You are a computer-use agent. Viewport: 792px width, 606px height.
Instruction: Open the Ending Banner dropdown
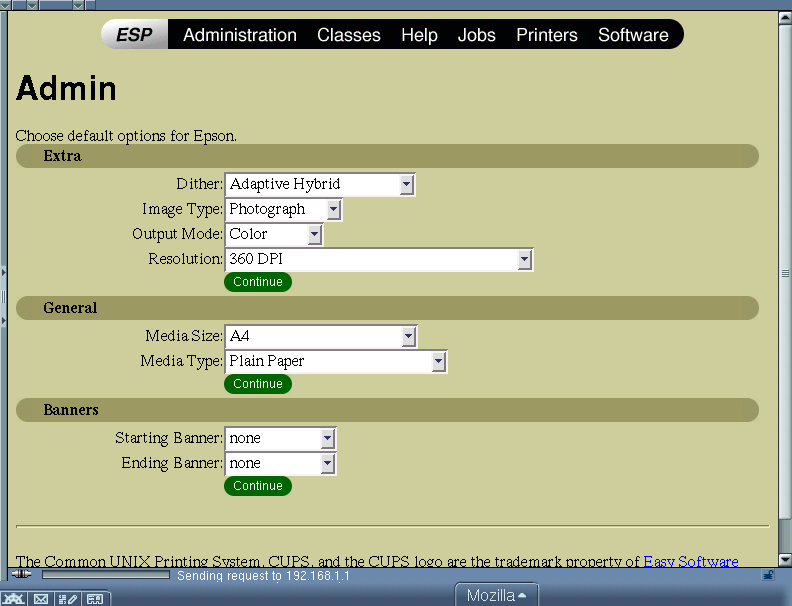point(280,464)
